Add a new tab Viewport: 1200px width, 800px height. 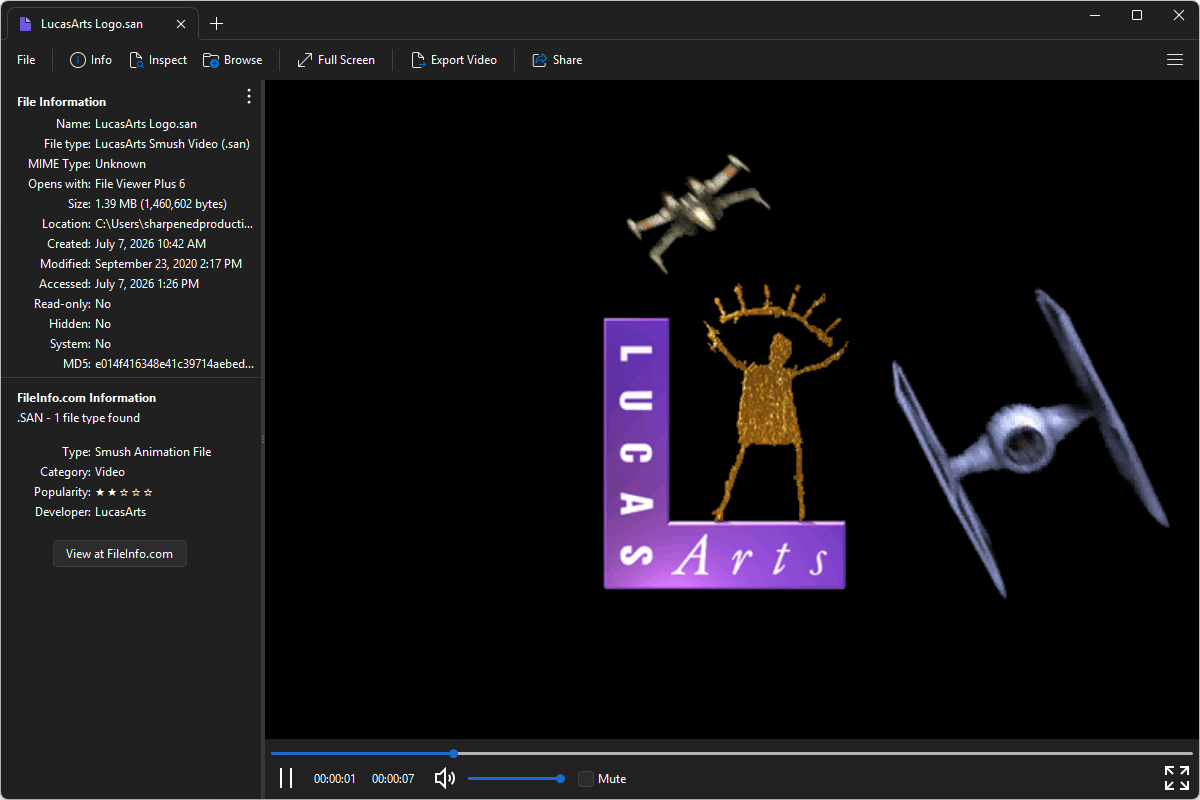click(x=217, y=23)
